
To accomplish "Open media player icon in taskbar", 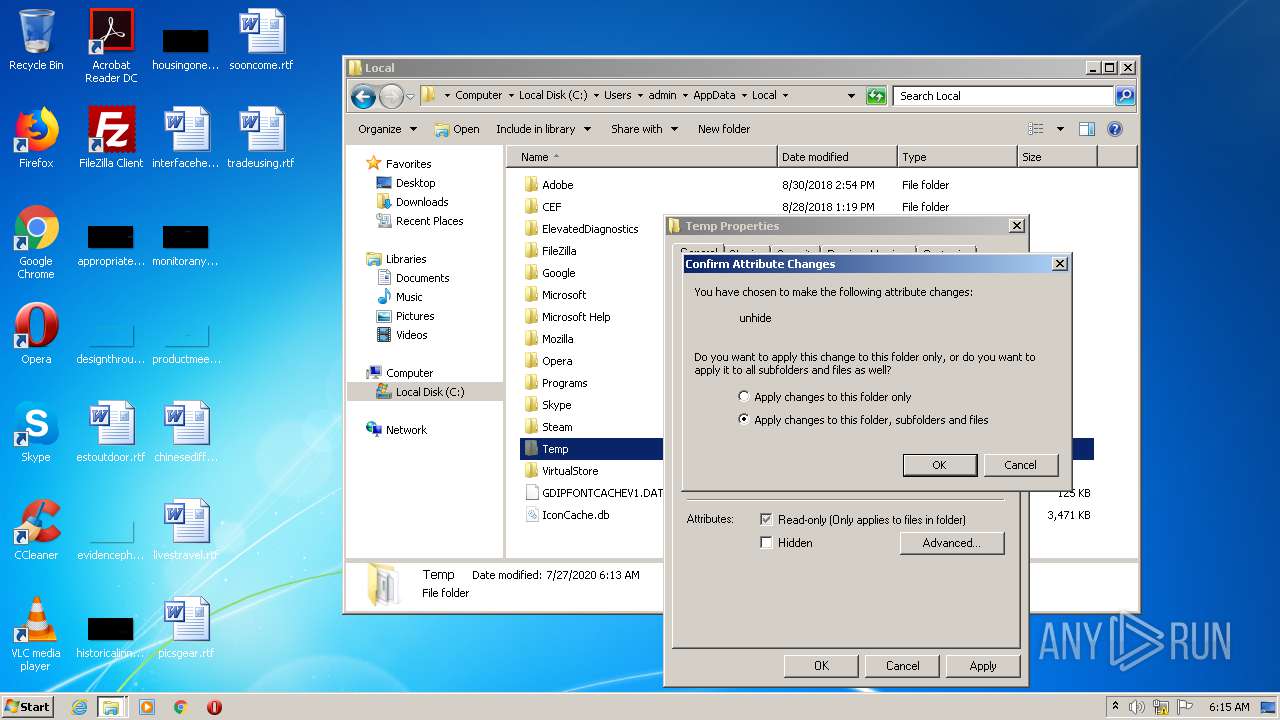I will 147,707.
